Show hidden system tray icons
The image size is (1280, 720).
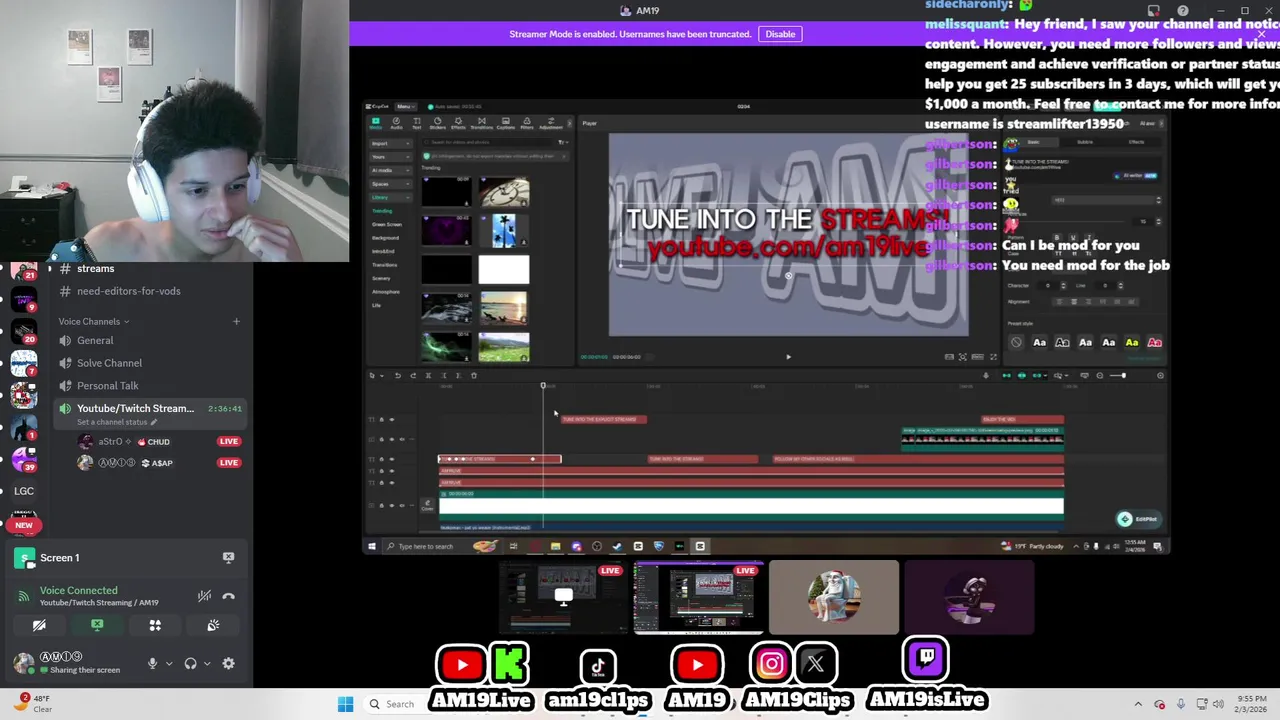point(1138,704)
